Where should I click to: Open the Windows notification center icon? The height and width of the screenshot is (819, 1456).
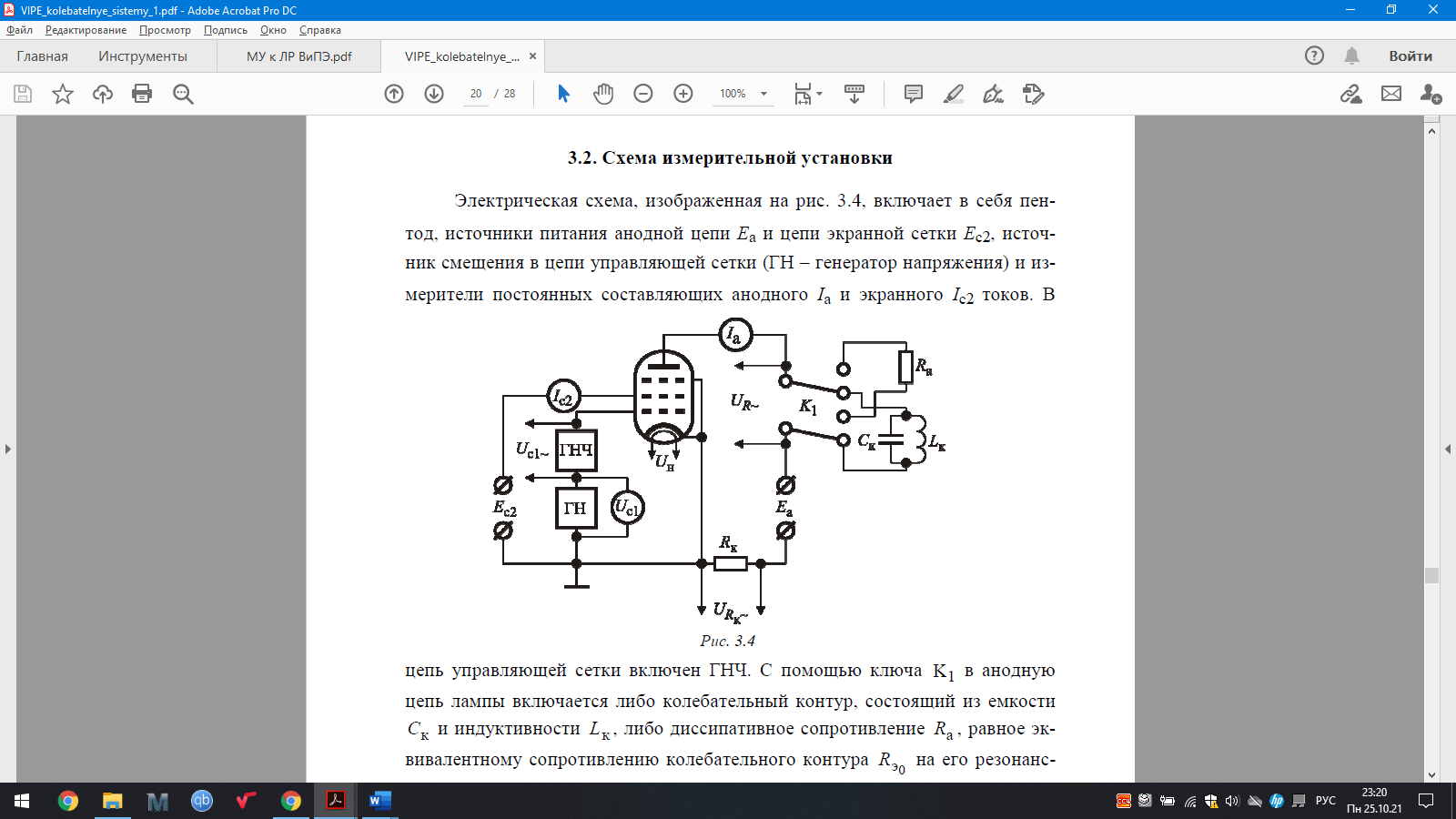click(x=1426, y=801)
